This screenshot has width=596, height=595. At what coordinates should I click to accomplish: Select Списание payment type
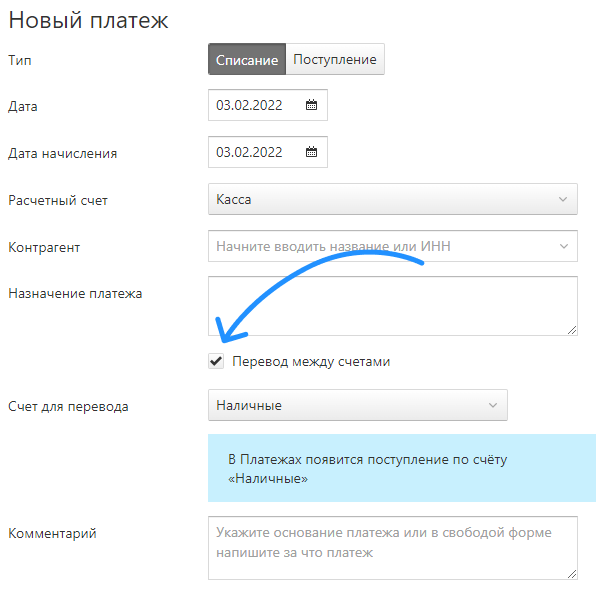(247, 59)
